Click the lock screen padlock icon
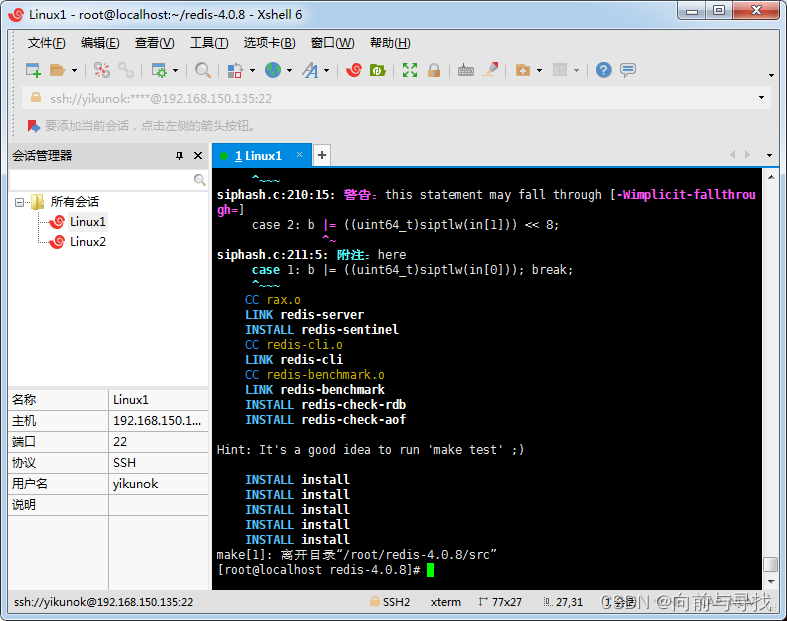Image resolution: width=787 pixels, height=621 pixels. click(x=434, y=70)
